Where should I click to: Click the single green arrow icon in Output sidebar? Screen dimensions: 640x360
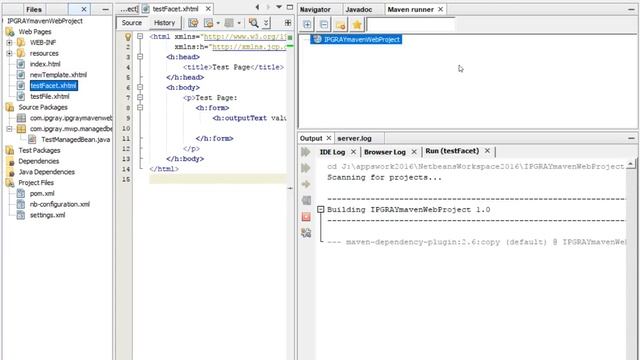click(306, 184)
